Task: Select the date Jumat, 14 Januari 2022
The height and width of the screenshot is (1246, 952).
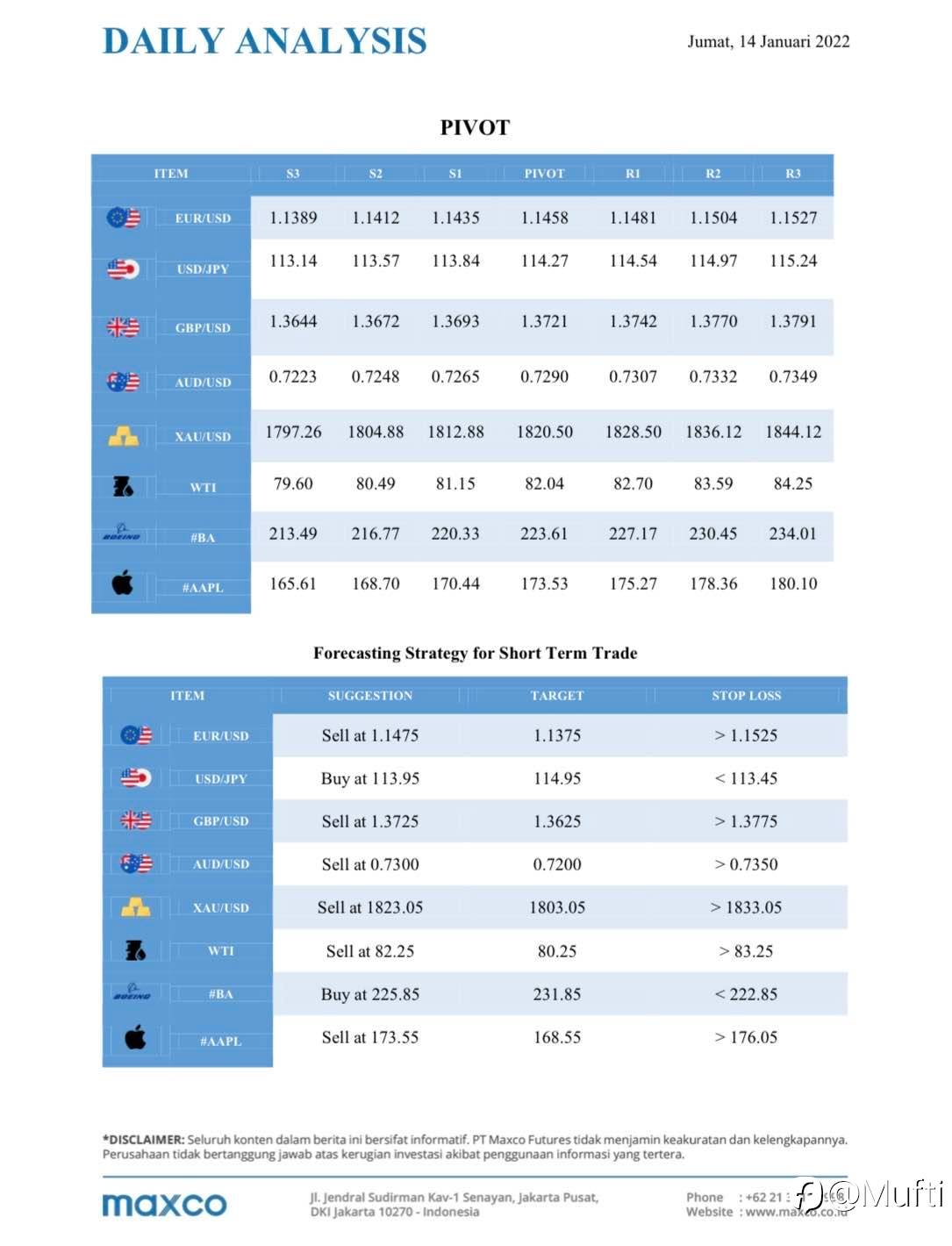Action: click(x=768, y=41)
